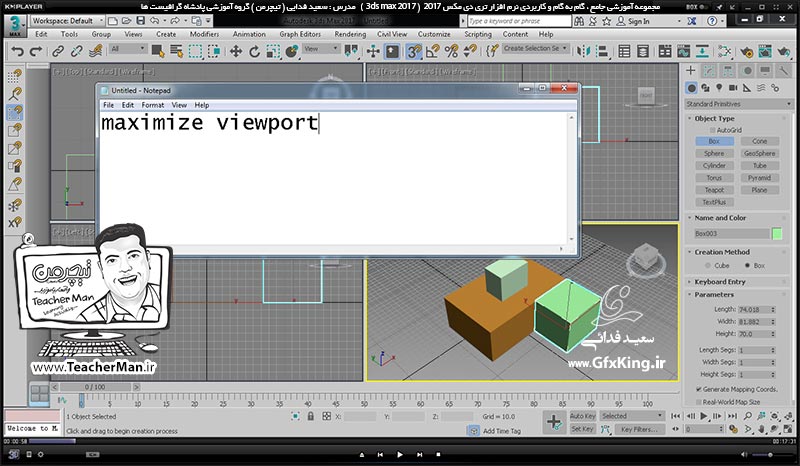Select the Cube creation method radio

click(708, 265)
